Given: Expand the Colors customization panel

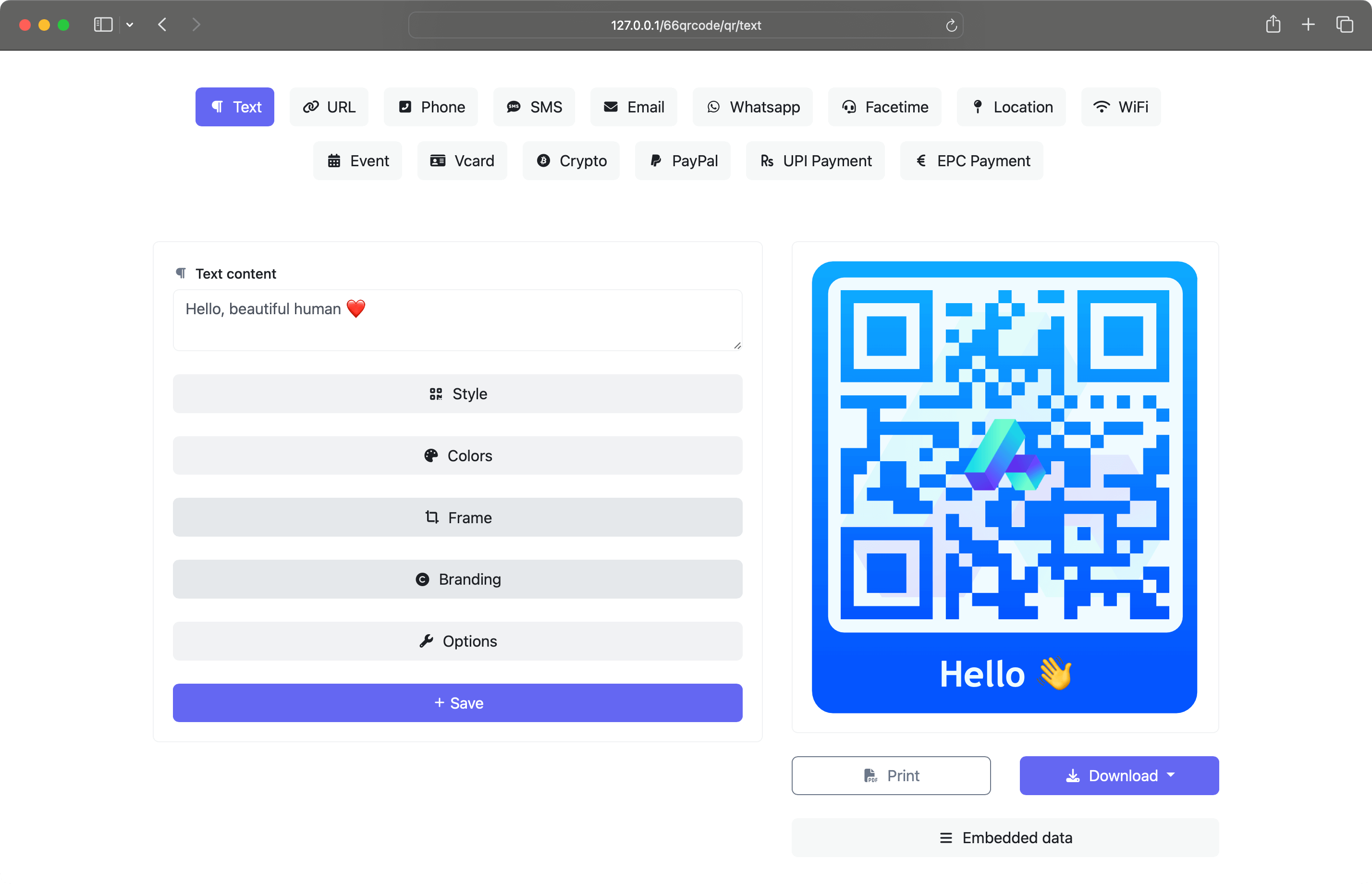Looking at the screenshot, I should [457, 455].
